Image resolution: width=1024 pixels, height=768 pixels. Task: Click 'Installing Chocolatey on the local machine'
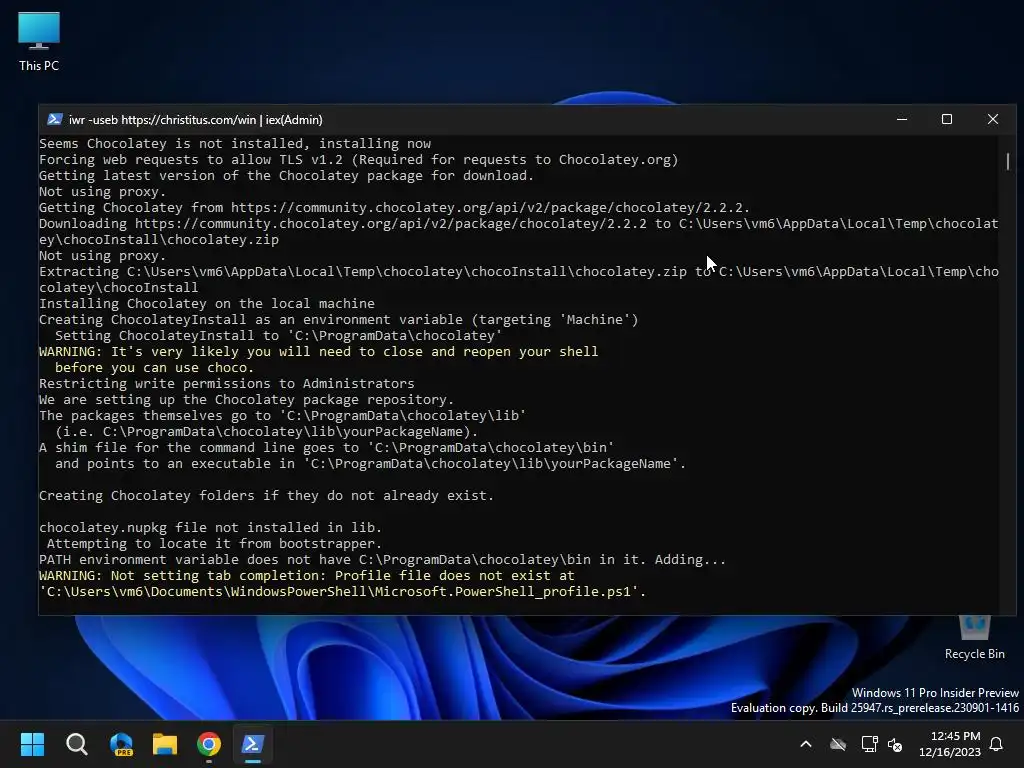point(207,304)
